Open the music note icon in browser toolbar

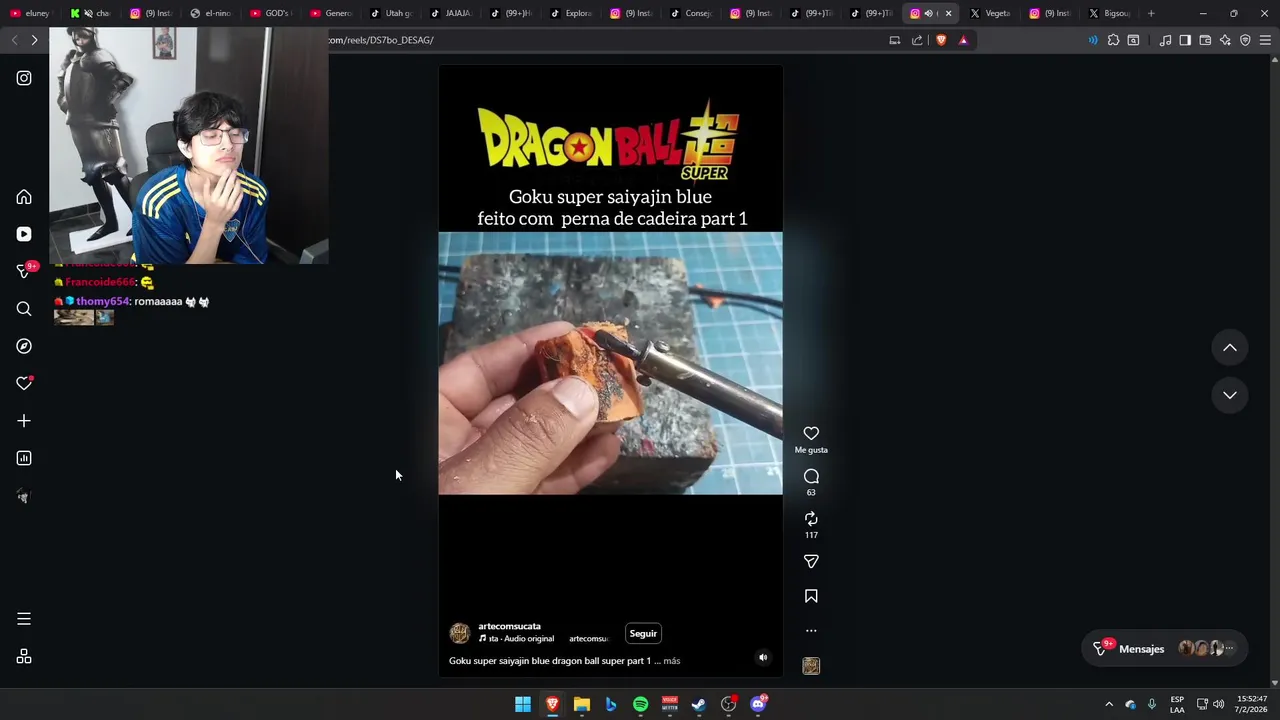tap(1165, 40)
